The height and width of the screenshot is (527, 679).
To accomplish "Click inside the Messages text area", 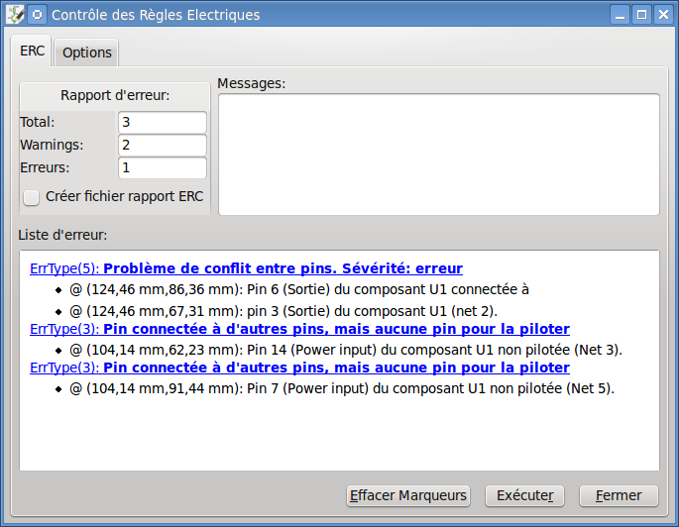I will [x=438, y=154].
